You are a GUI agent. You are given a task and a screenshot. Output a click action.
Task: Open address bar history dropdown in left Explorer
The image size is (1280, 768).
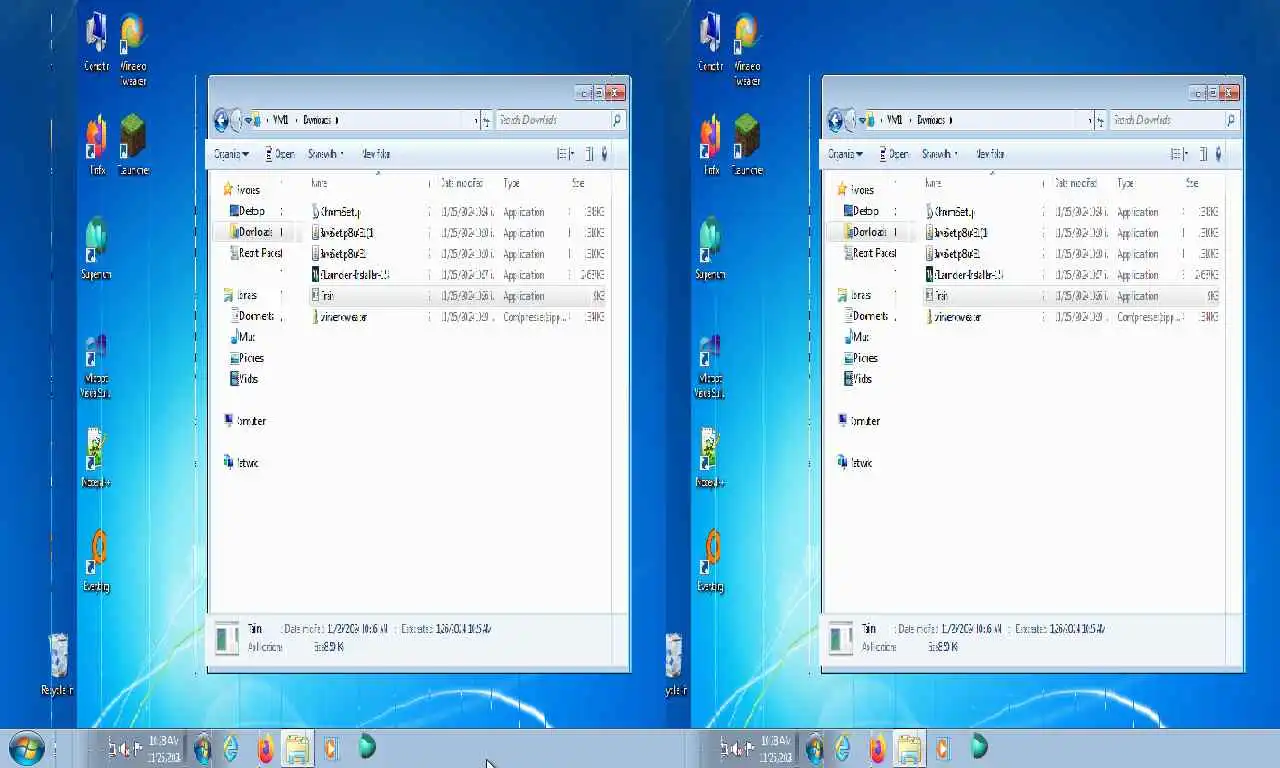[x=475, y=120]
